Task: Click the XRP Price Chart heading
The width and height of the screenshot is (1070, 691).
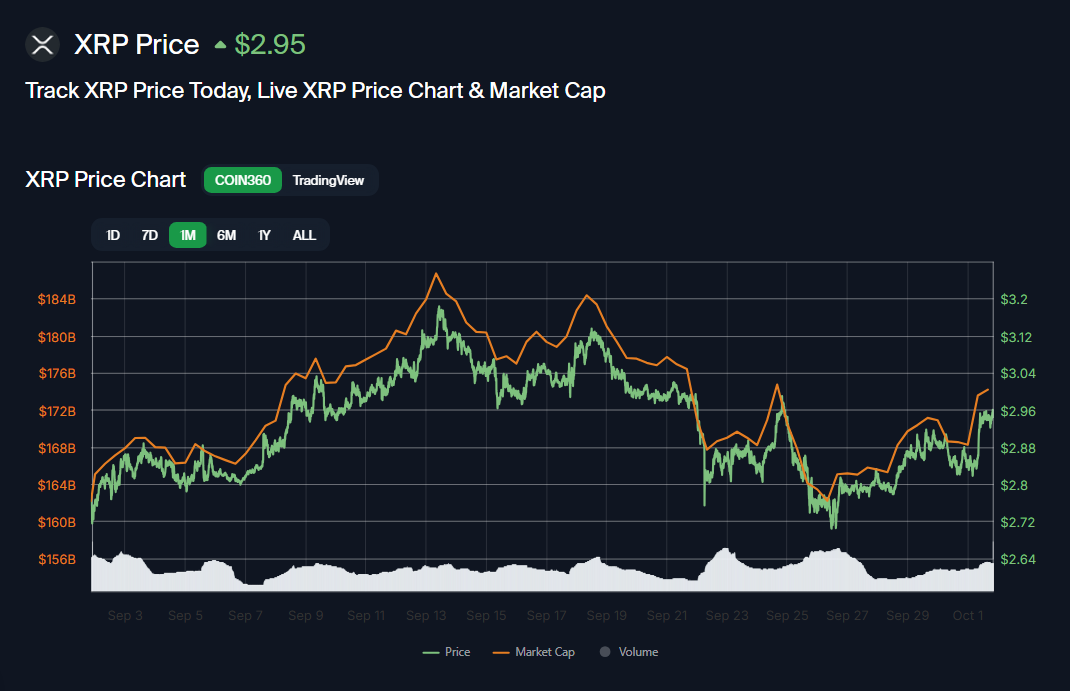Action: click(x=105, y=180)
